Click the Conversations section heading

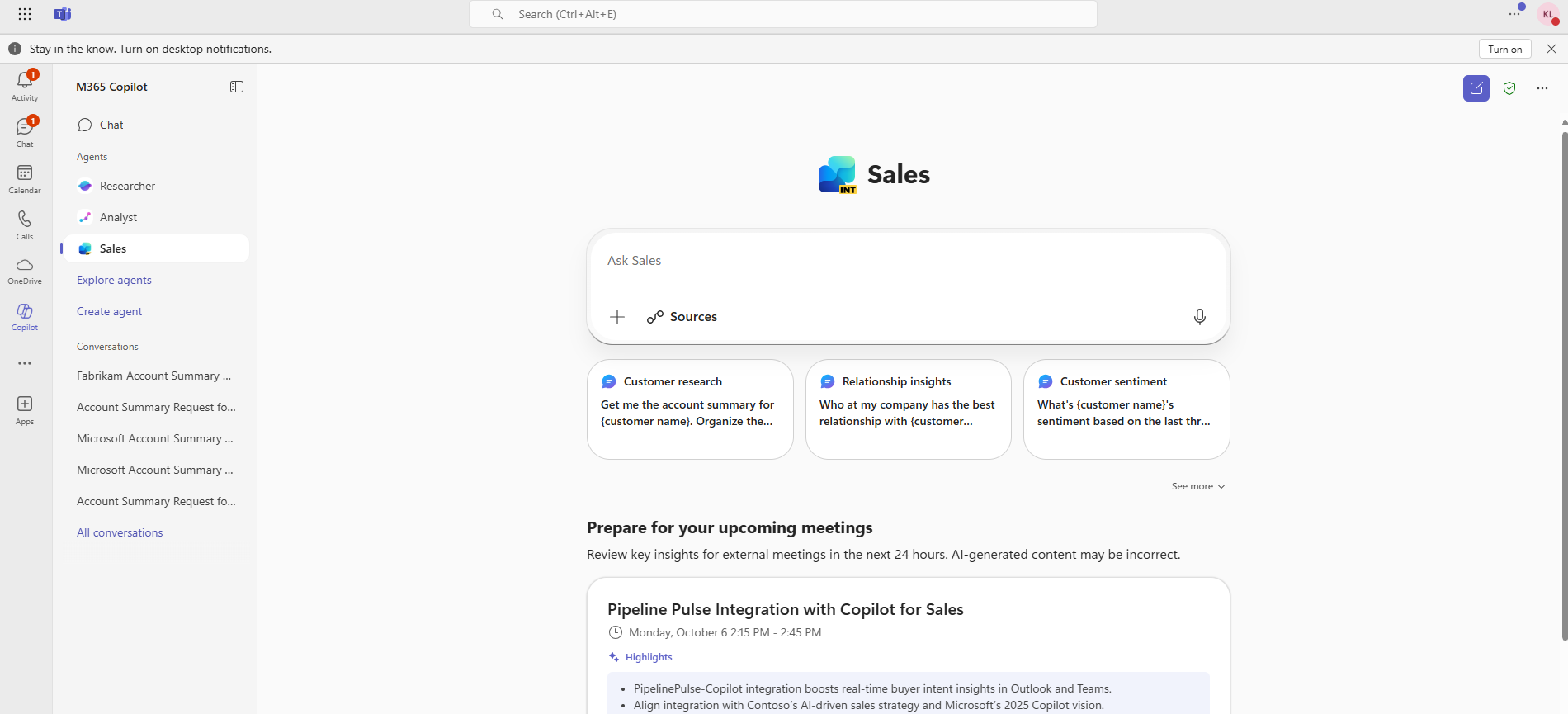107,347
